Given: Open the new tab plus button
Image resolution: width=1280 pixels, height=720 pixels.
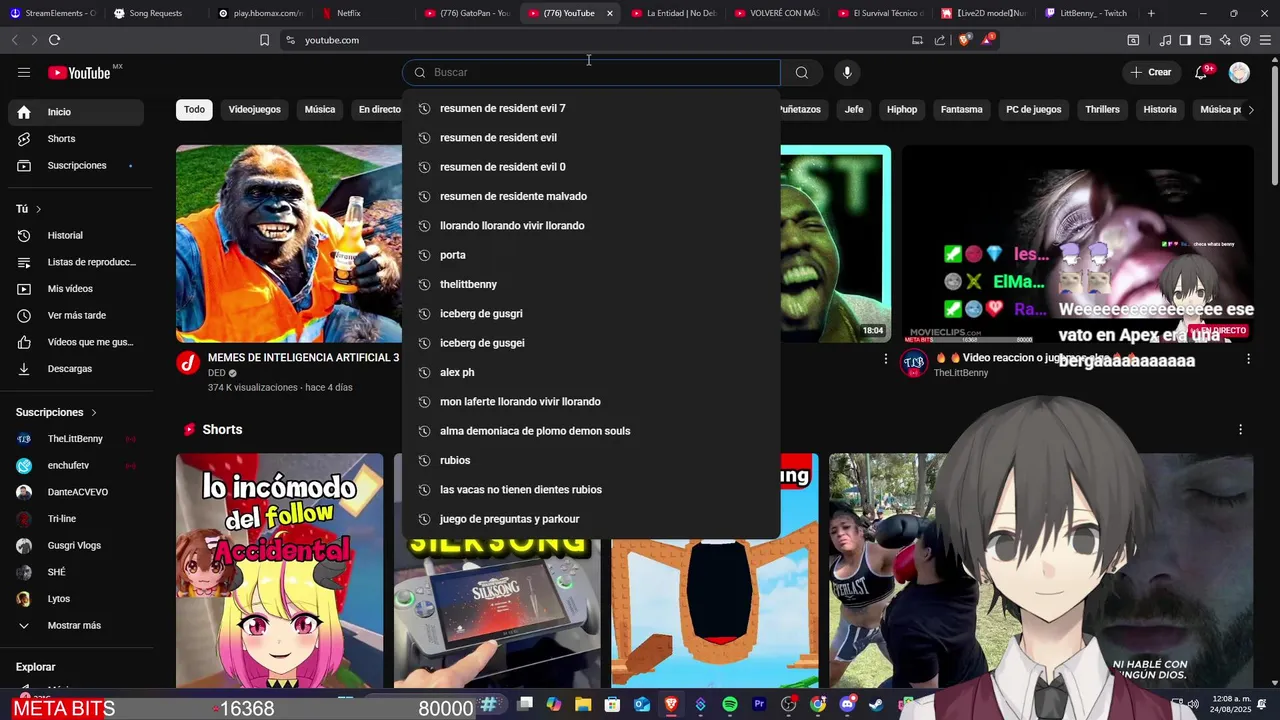Looking at the screenshot, I should 1151,13.
